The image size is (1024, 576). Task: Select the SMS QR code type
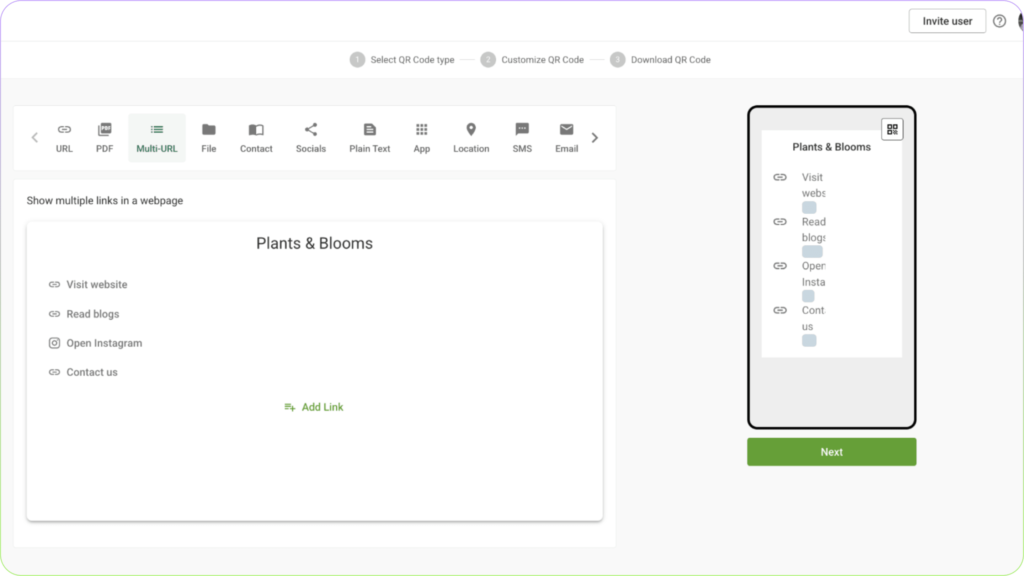pyautogui.click(x=521, y=137)
